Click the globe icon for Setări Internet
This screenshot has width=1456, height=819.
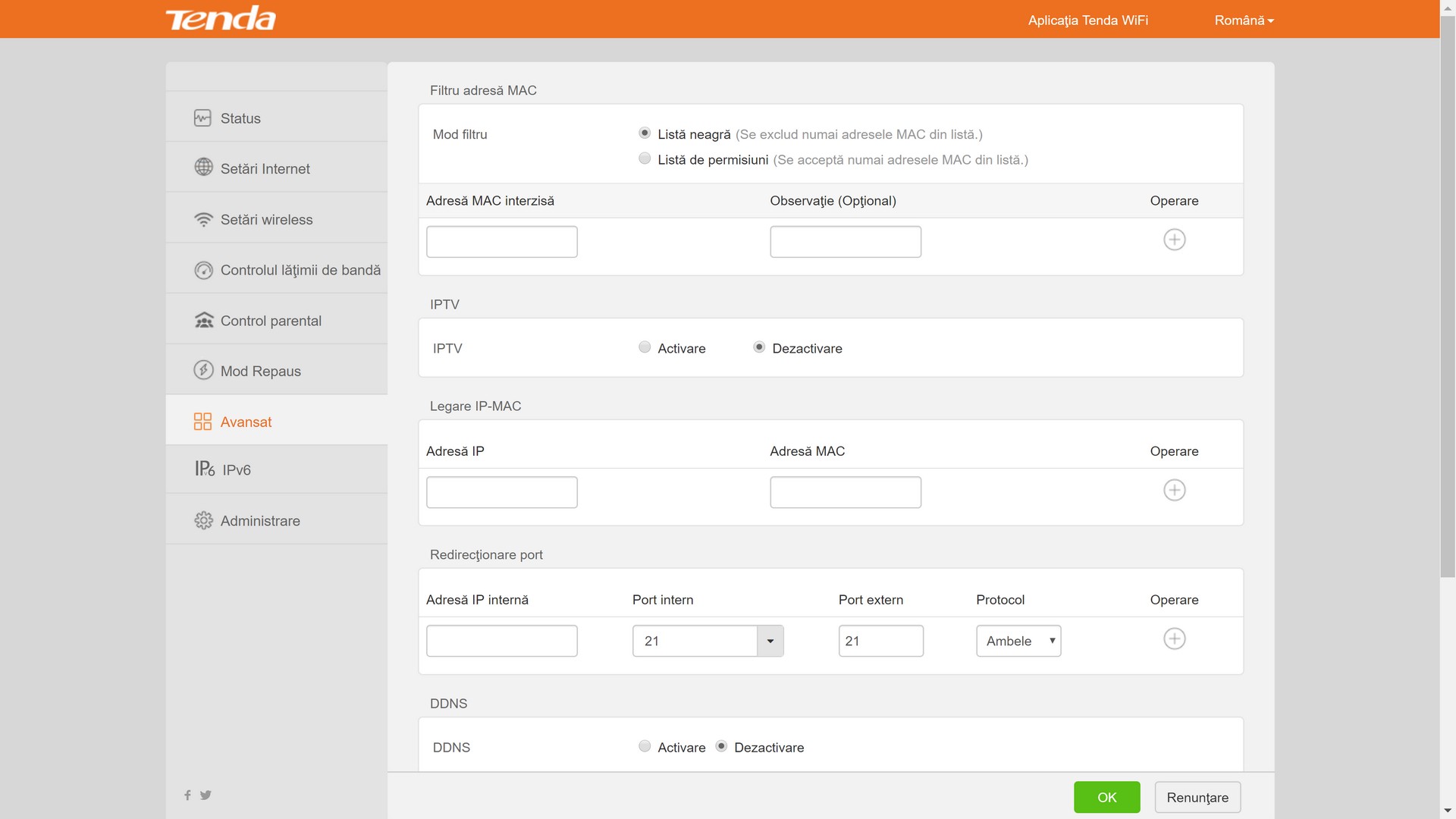pos(203,167)
